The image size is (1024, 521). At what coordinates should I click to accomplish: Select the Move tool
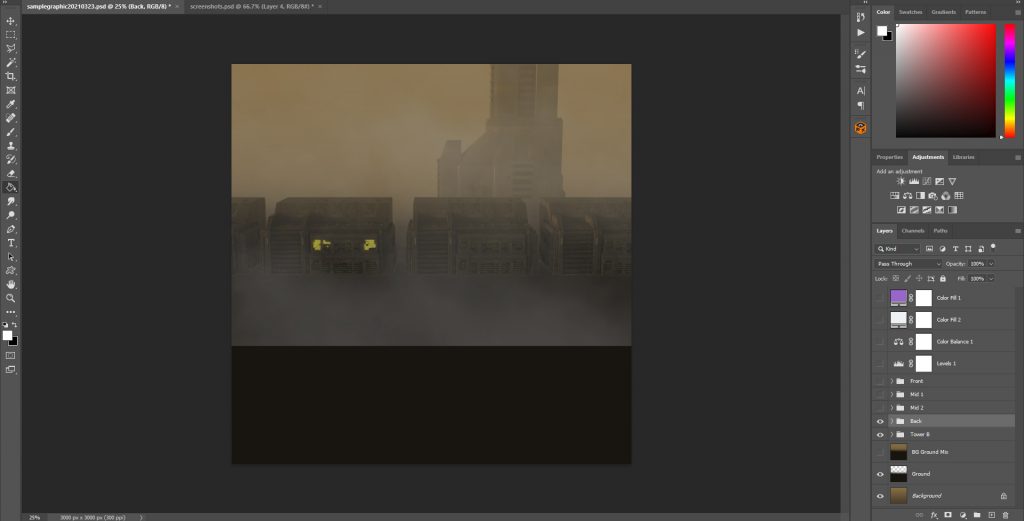pos(10,21)
